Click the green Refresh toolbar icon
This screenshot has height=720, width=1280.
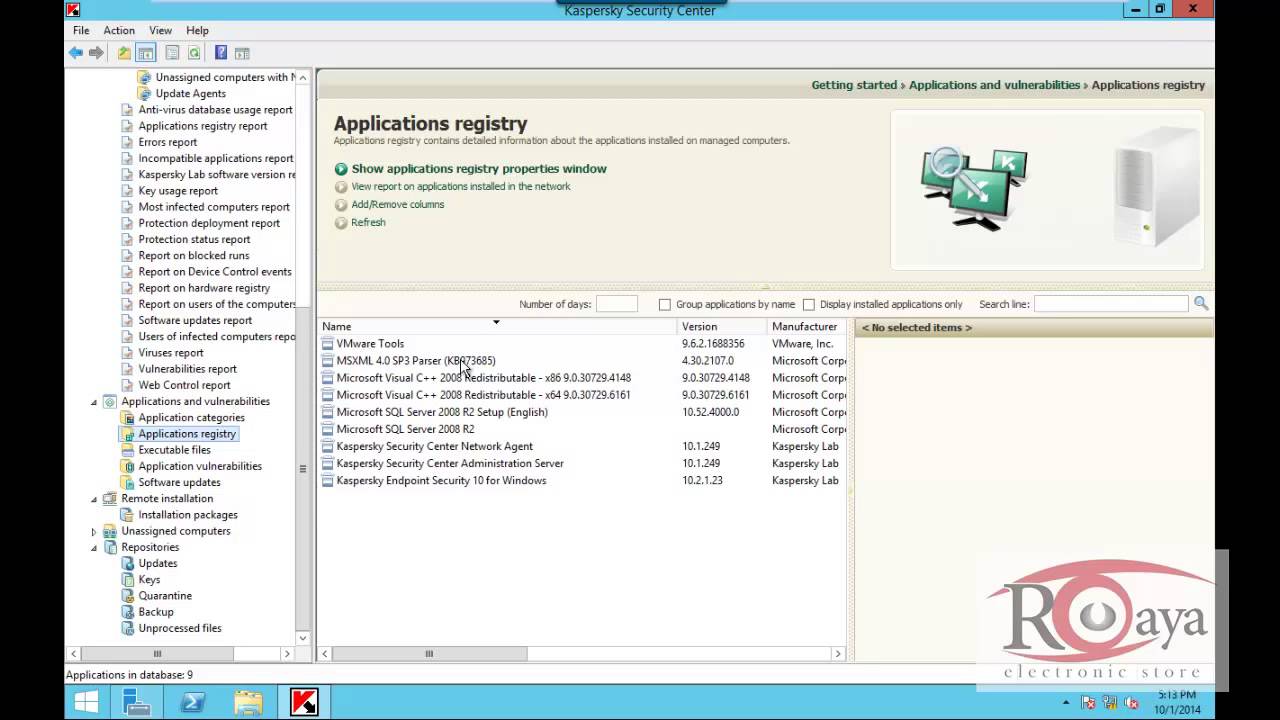pos(194,53)
